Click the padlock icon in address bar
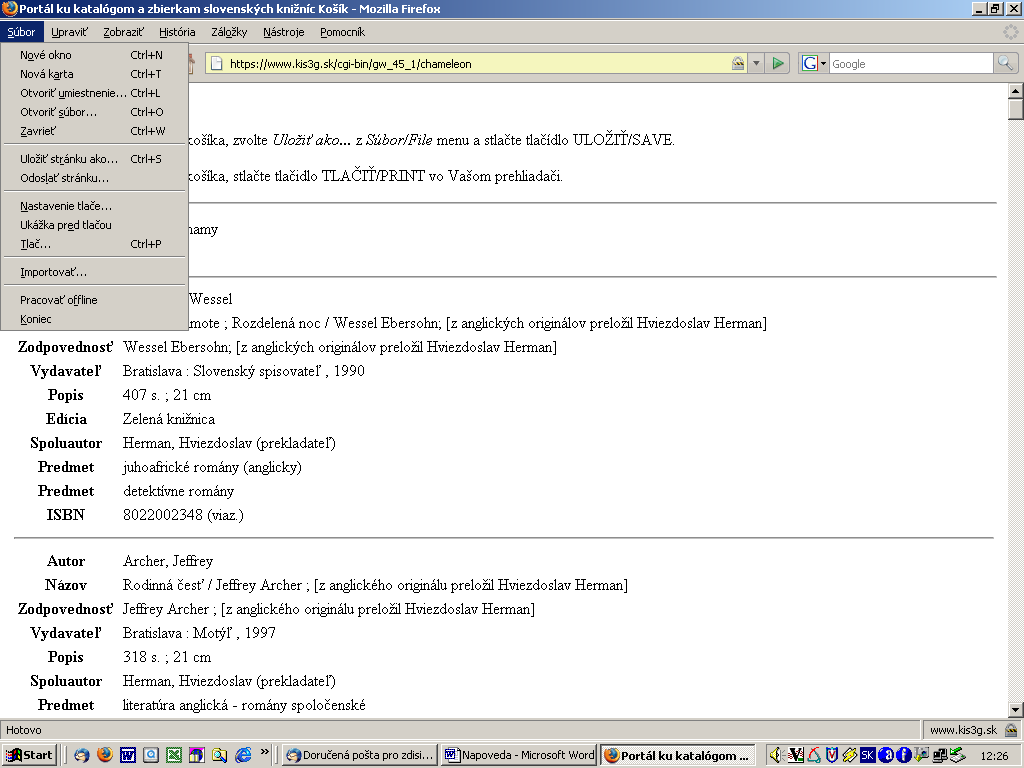 [x=737, y=63]
